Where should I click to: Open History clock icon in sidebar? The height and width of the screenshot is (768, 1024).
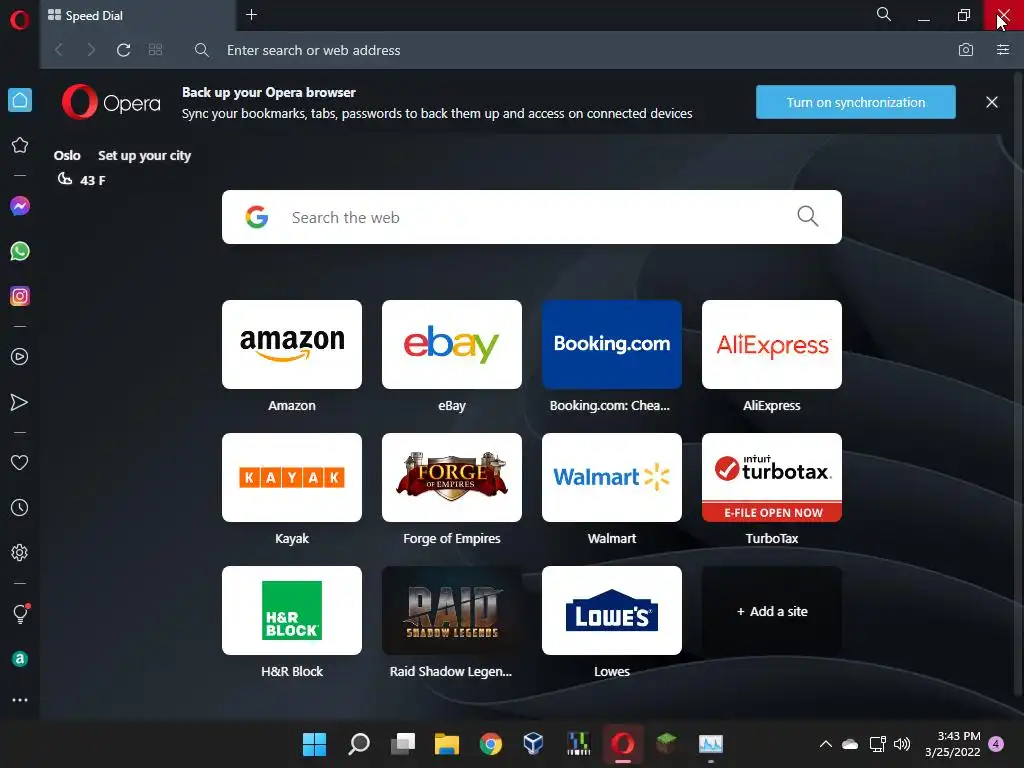point(20,507)
